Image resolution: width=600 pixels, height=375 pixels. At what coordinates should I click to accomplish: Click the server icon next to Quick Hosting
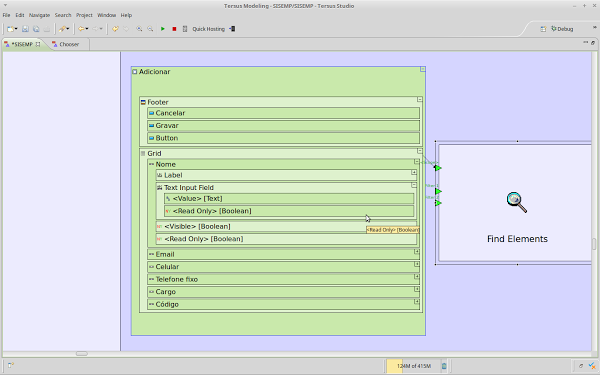click(185, 29)
